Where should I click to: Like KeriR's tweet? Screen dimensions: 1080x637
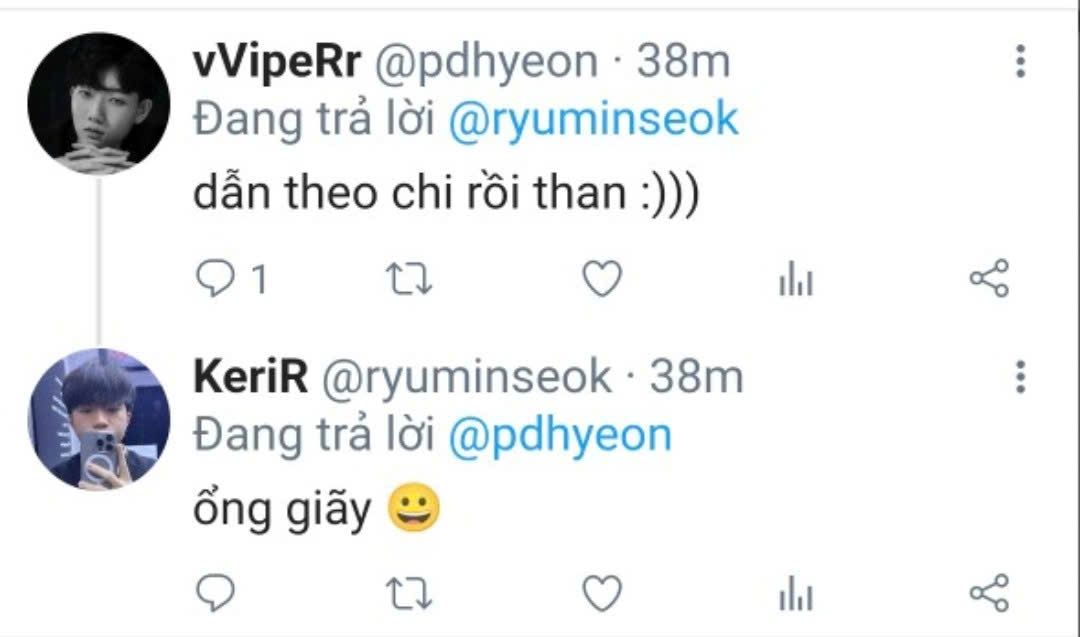(603, 594)
